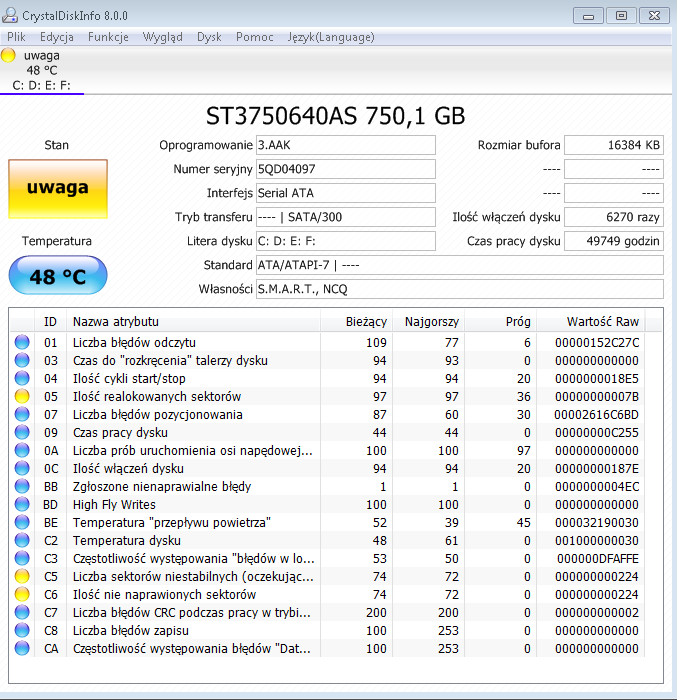Click status icon for attribute 07

(22, 414)
